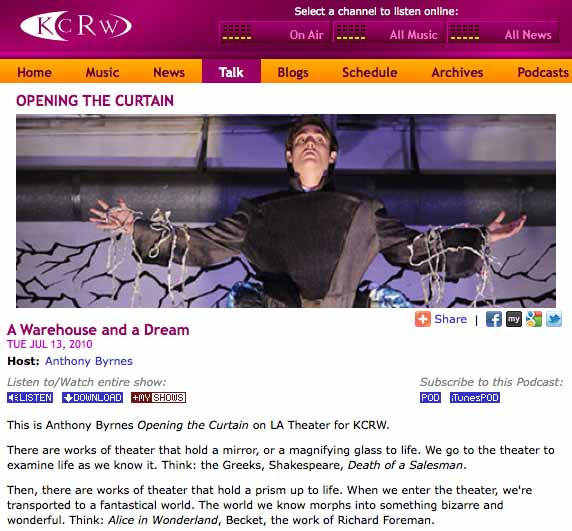Add episode to MY SHOWS
Screen dimensions: 572x531
click(x=158, y=398)
